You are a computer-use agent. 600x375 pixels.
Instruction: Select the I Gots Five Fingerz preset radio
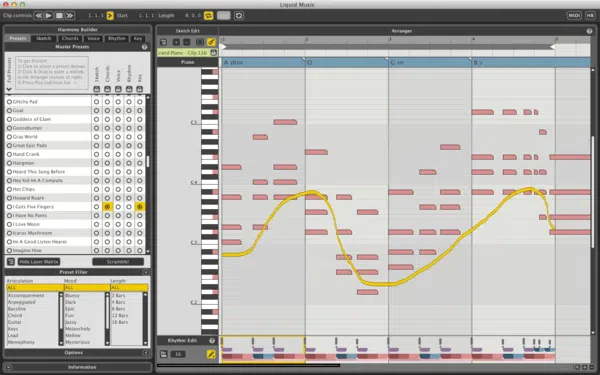[x=9, y=207]
